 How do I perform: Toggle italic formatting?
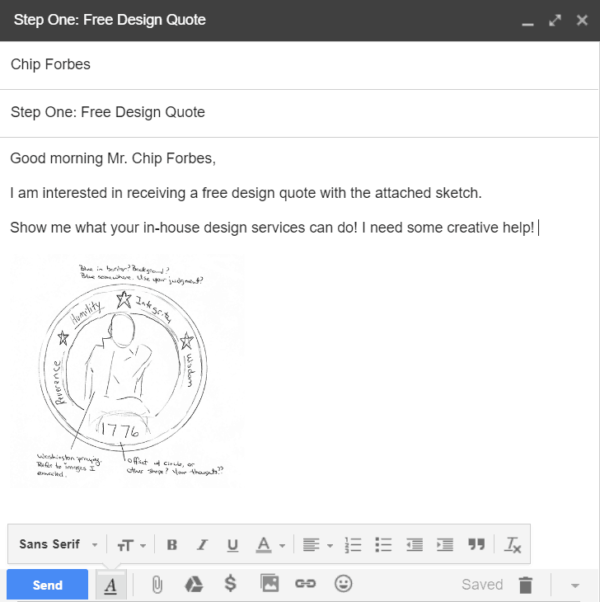pos(202,545)
